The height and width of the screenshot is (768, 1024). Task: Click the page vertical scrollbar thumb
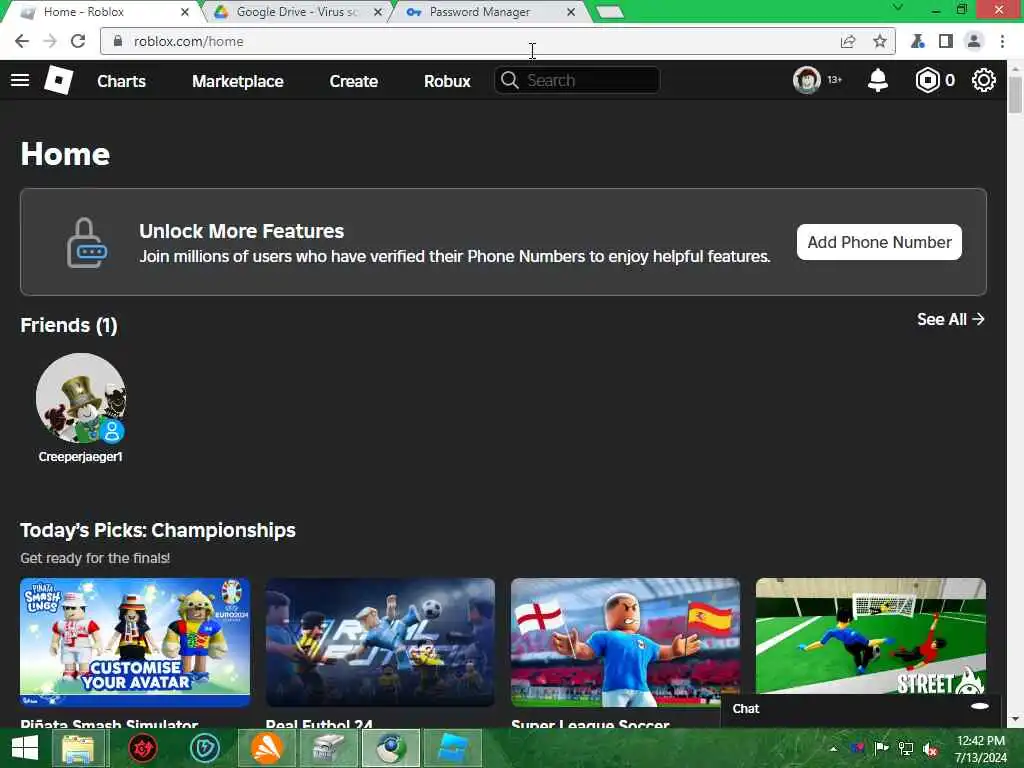click(x=1015, y=95)
